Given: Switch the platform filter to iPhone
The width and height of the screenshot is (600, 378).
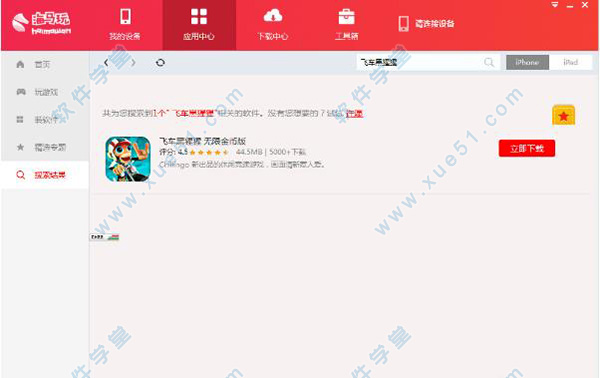Looking at the screenshot, I should pyautogui.click(x=527, y=62).
